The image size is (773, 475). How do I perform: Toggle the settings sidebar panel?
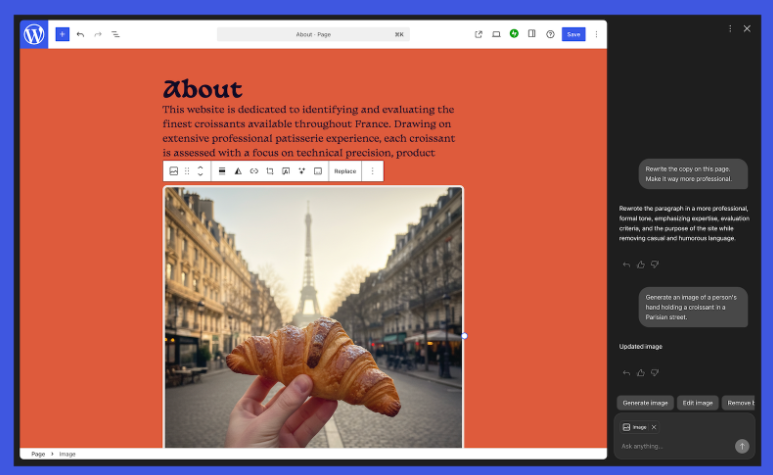[x=532, y=34]
